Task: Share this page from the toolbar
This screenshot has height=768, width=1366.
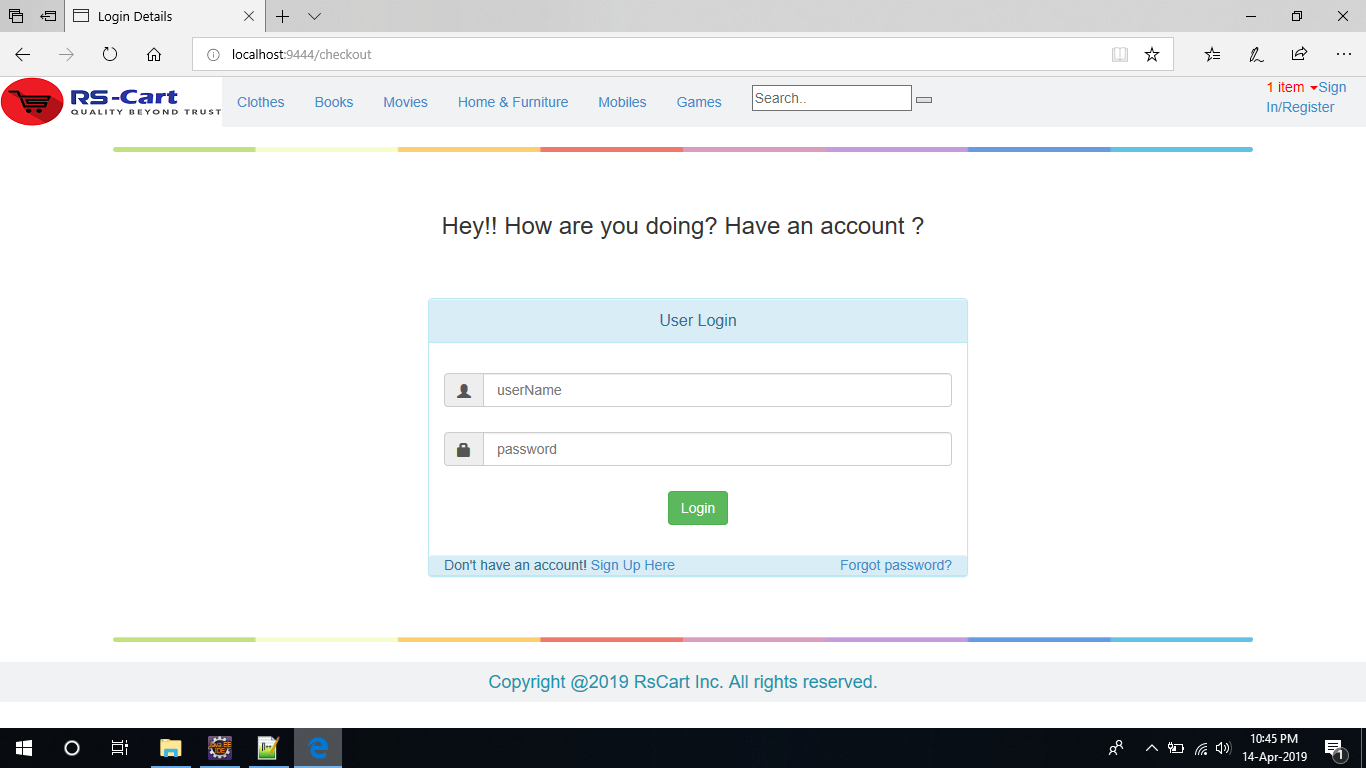Action: 1299,54
